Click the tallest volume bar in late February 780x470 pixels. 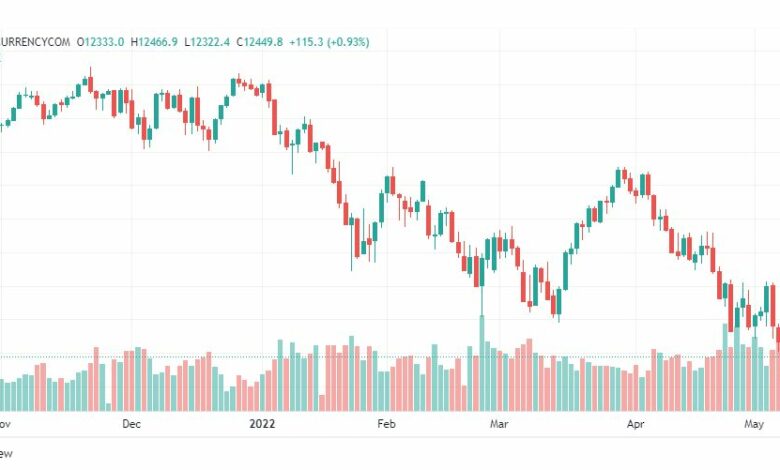point(482,363)
